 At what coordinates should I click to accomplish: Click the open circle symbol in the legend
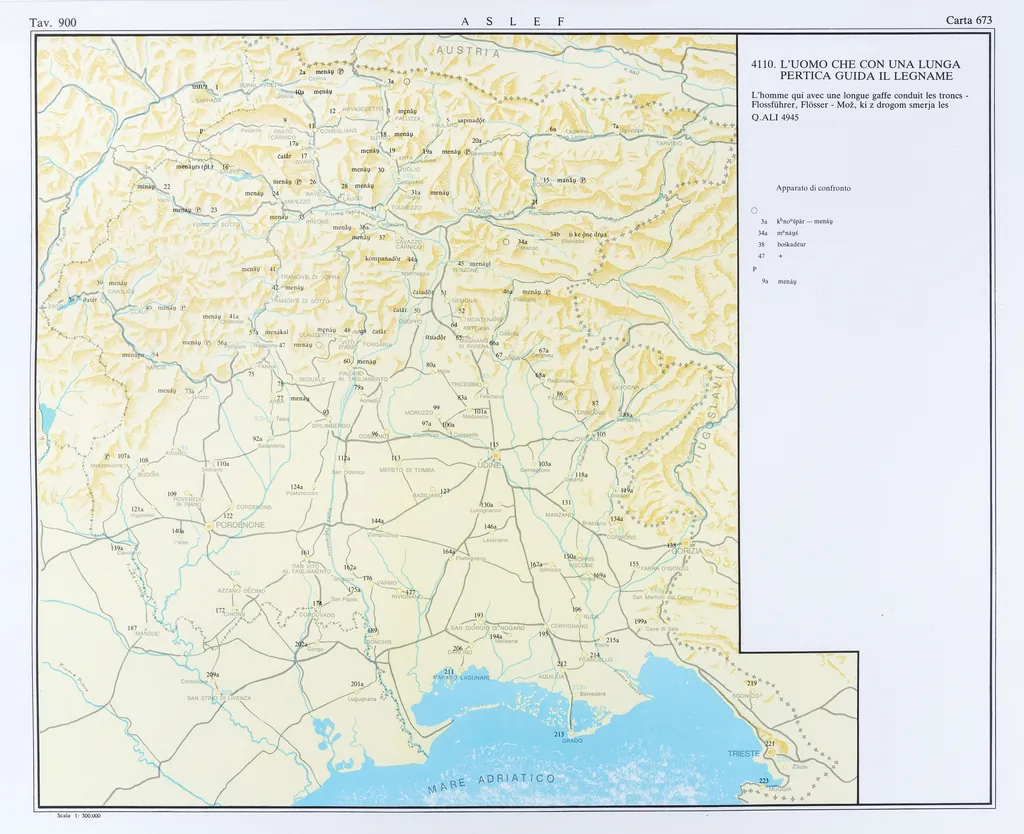tap(754, 209)
